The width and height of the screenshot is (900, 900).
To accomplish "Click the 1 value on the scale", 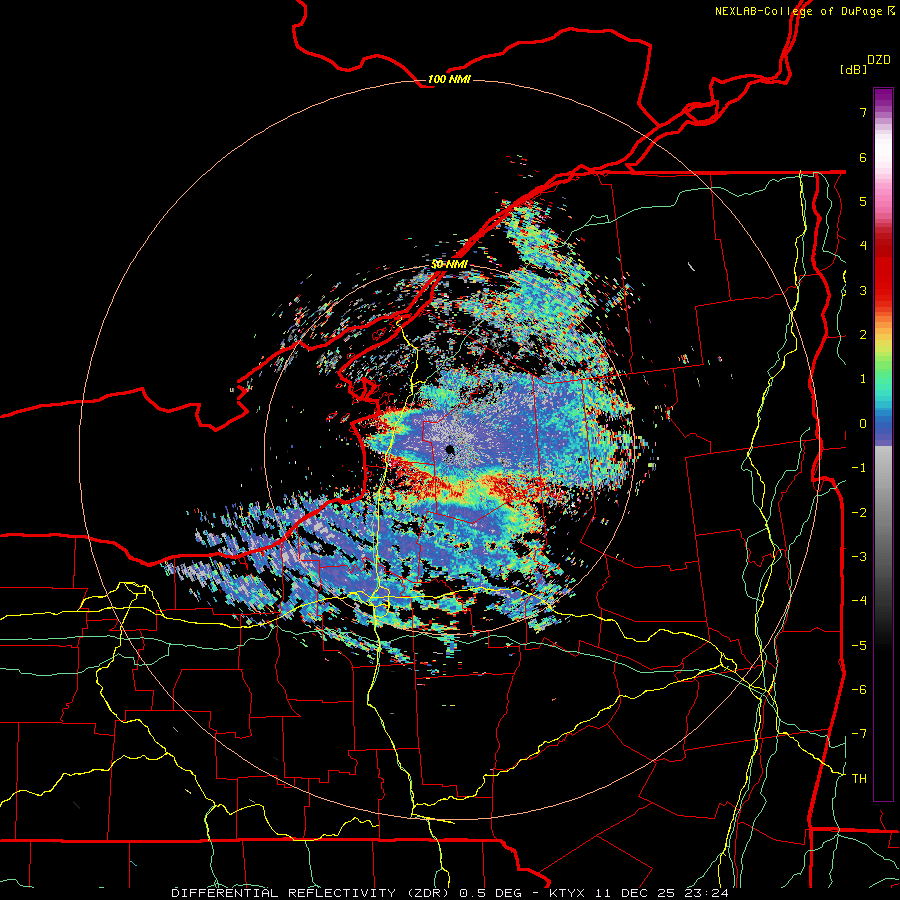I will point(863,379).
